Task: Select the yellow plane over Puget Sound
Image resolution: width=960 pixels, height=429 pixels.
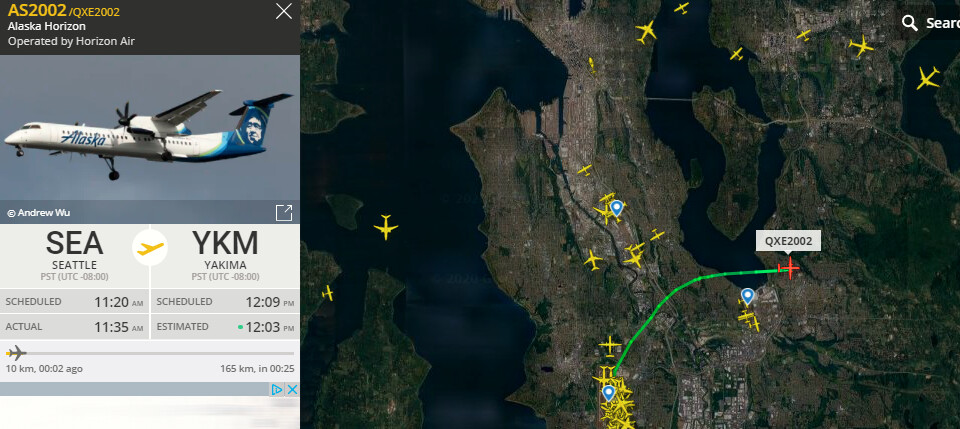Action: (386, 227)
